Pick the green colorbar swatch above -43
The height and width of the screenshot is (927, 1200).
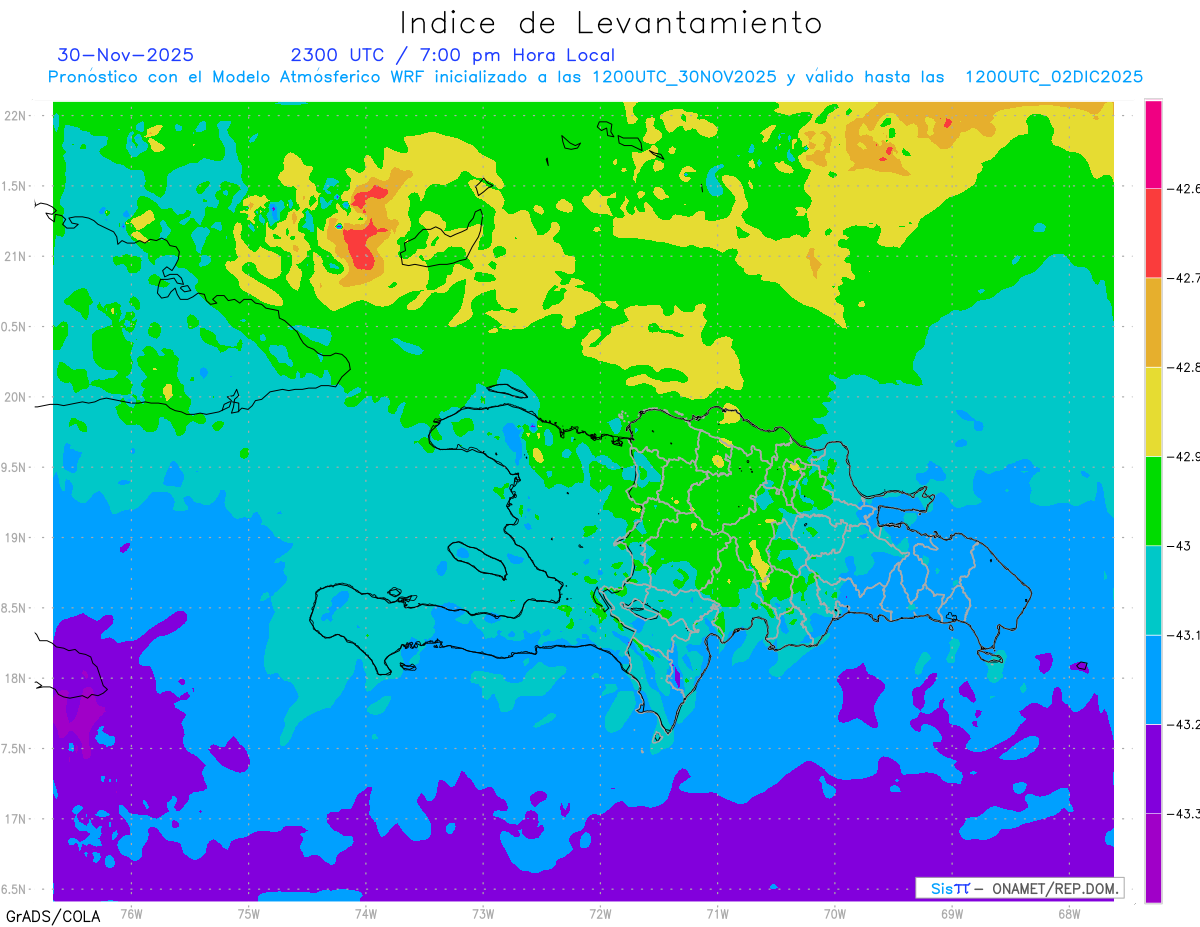pyautogui.click(x=1153, y=500)
